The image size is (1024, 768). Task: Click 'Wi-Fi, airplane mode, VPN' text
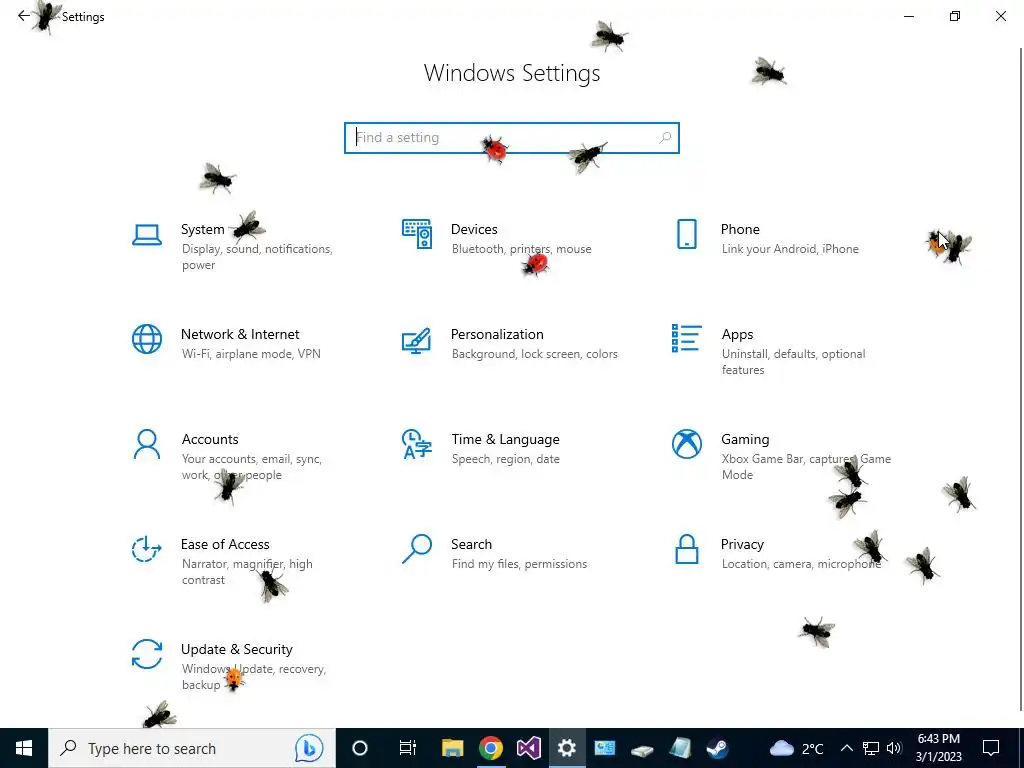point(251,354)
